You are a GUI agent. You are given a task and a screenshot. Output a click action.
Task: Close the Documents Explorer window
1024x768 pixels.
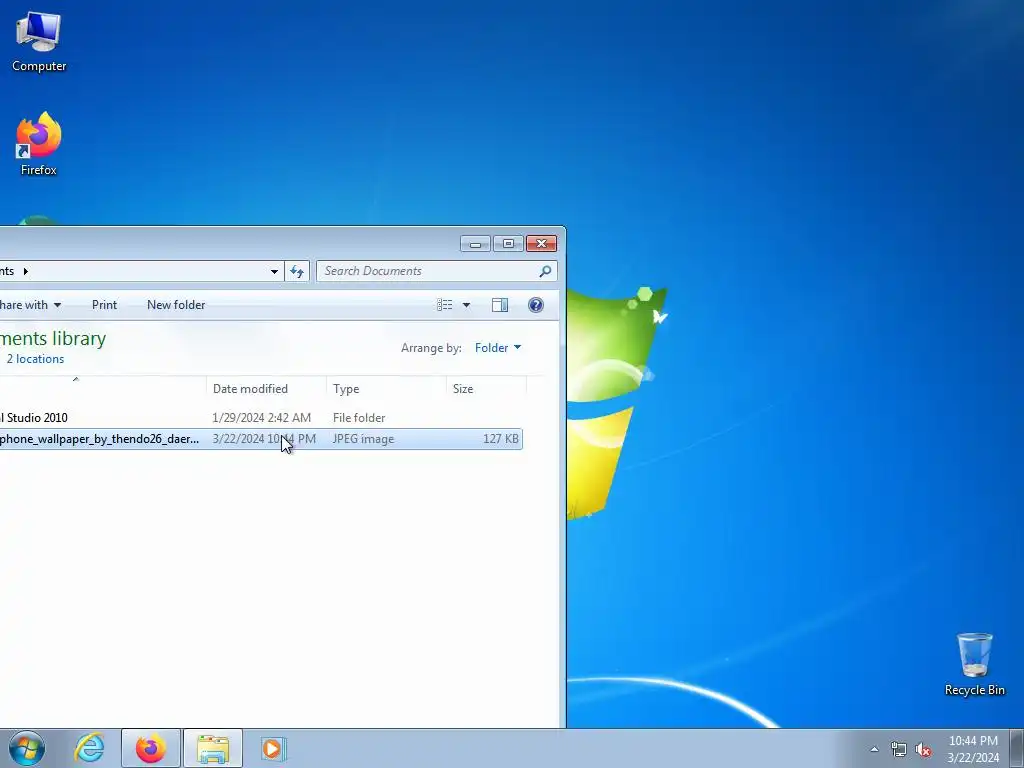click(x=541, y=244)
